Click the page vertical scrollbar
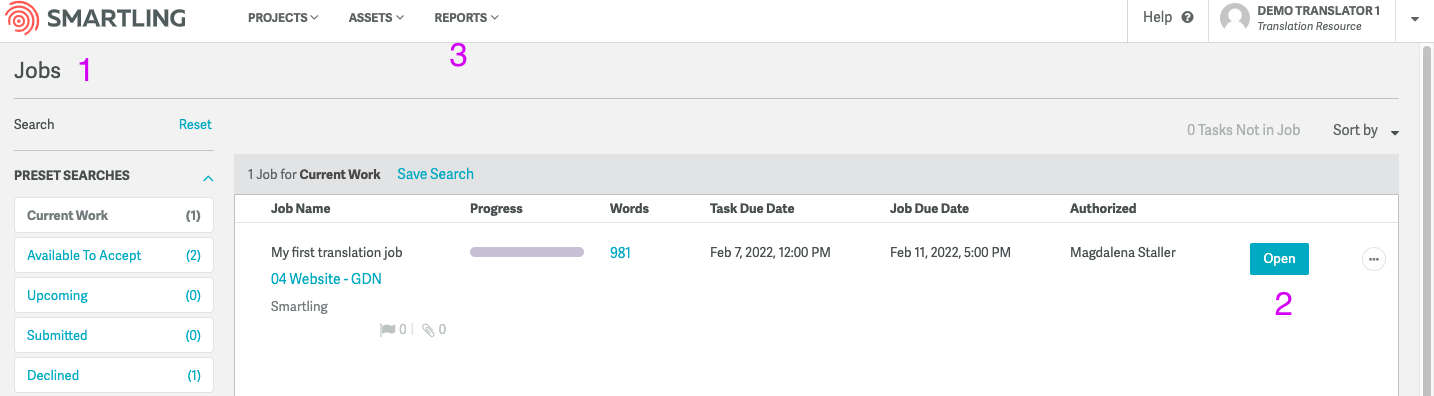This screenshot has height=396, width=1434. (x=1427, y=220)
